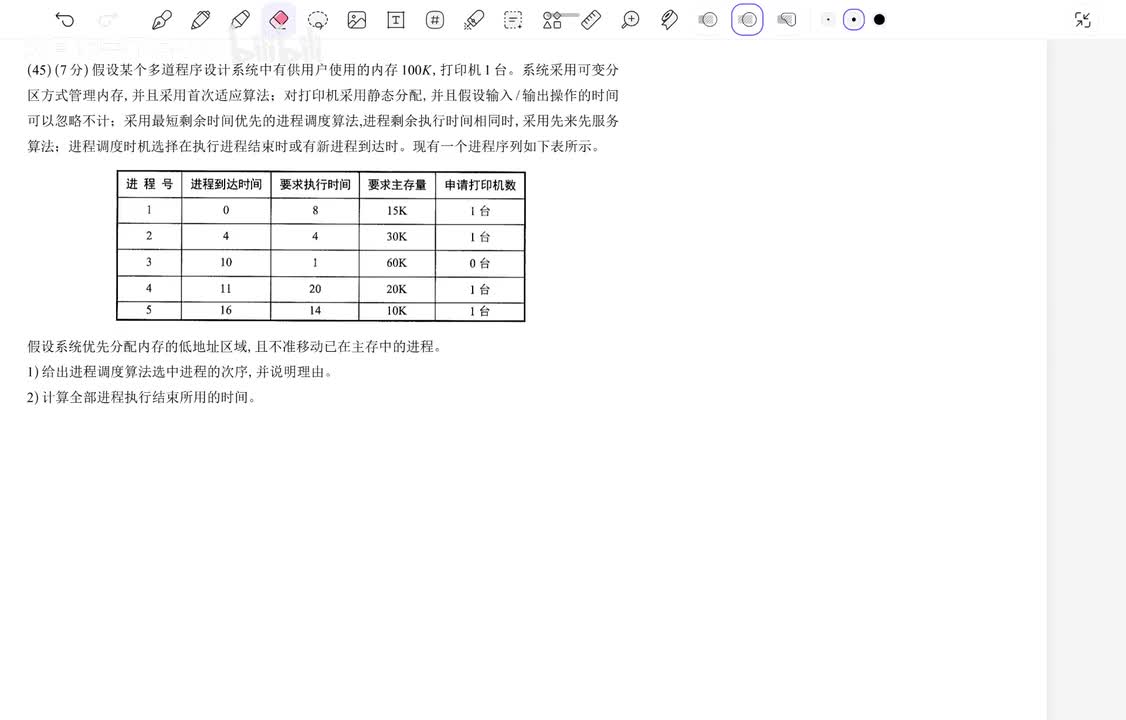Click the 15K memory cell
This screenshot has width=1126, height=720.
point(396,211)
